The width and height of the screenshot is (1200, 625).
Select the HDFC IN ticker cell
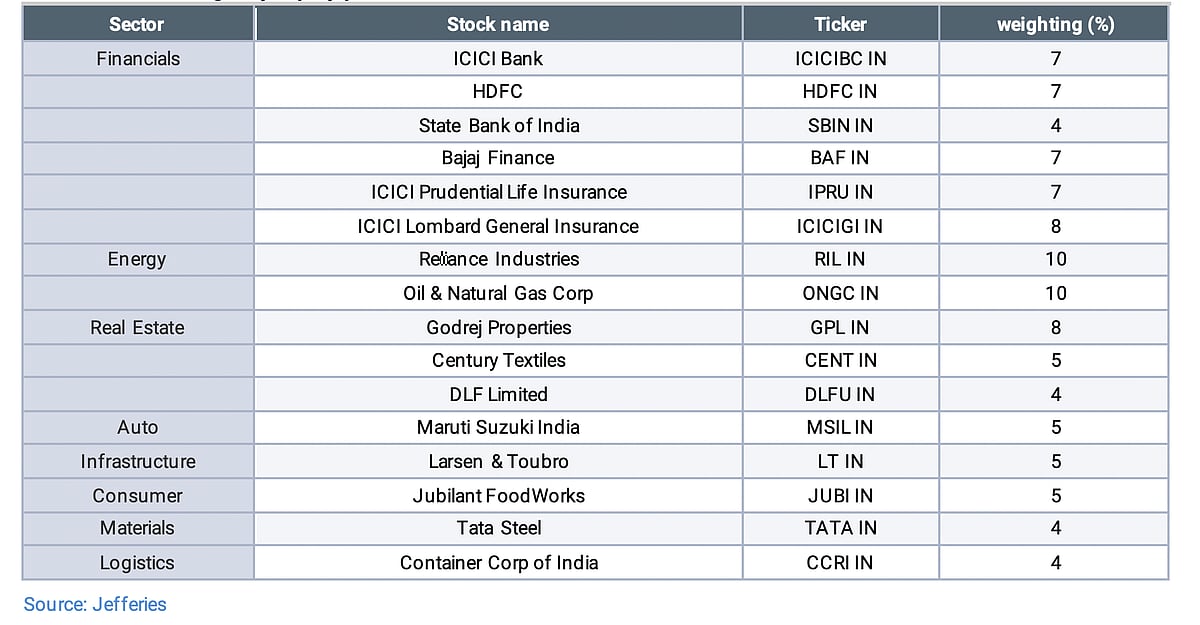pyautogui.click(x=840, y=92)
